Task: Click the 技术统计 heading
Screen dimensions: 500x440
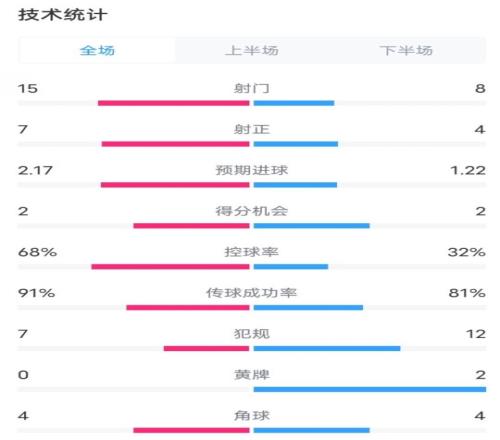Action: tap(63, 15)
